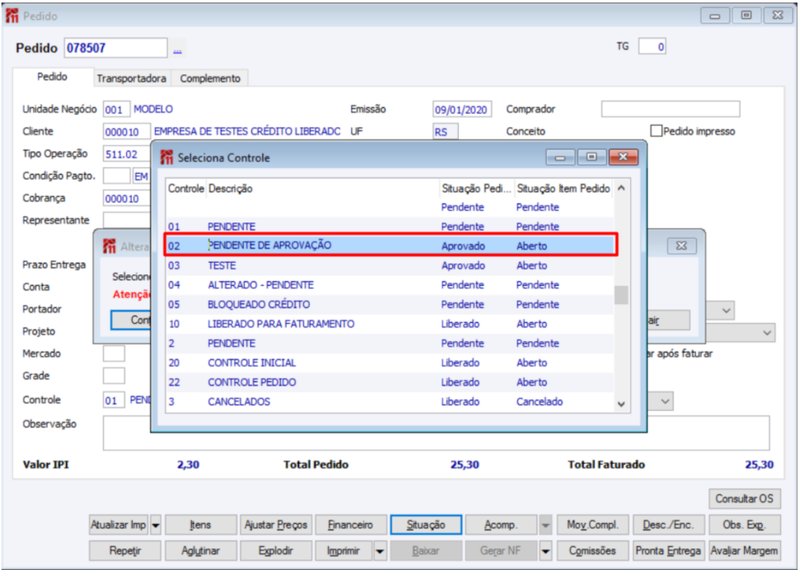Click the Grade input field
The image size is (800, 570).
pos(114,376)
